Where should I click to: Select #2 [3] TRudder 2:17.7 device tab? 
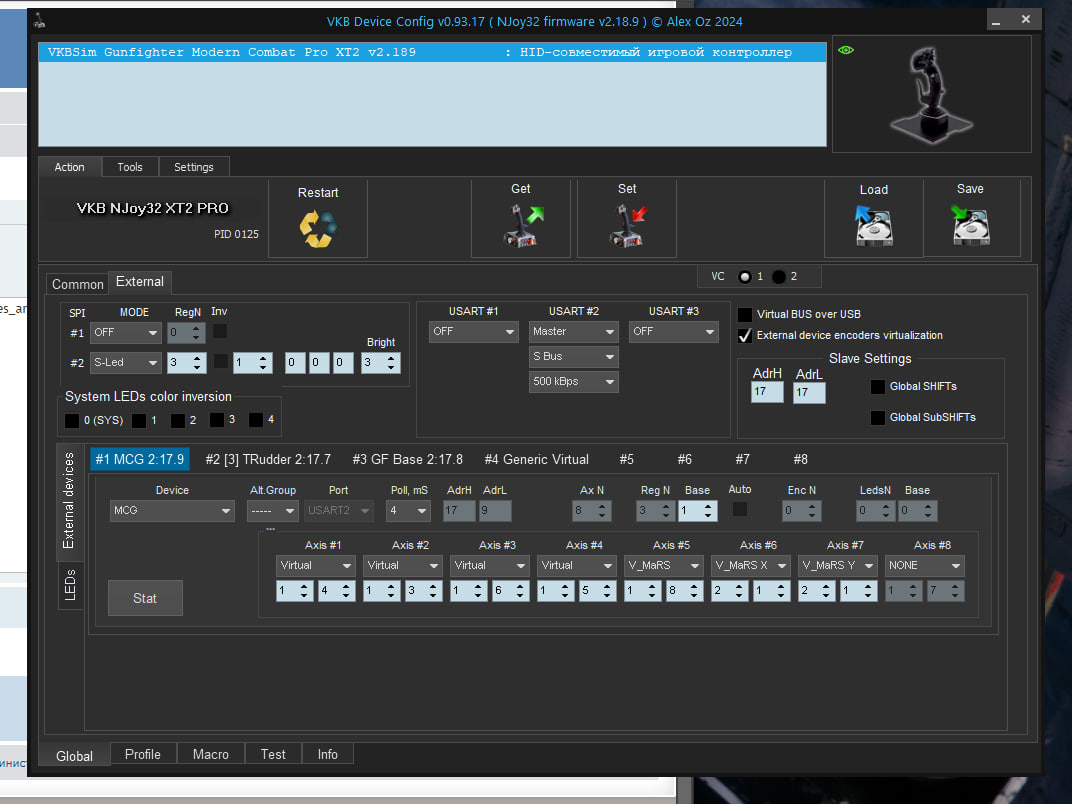point(268,459)
